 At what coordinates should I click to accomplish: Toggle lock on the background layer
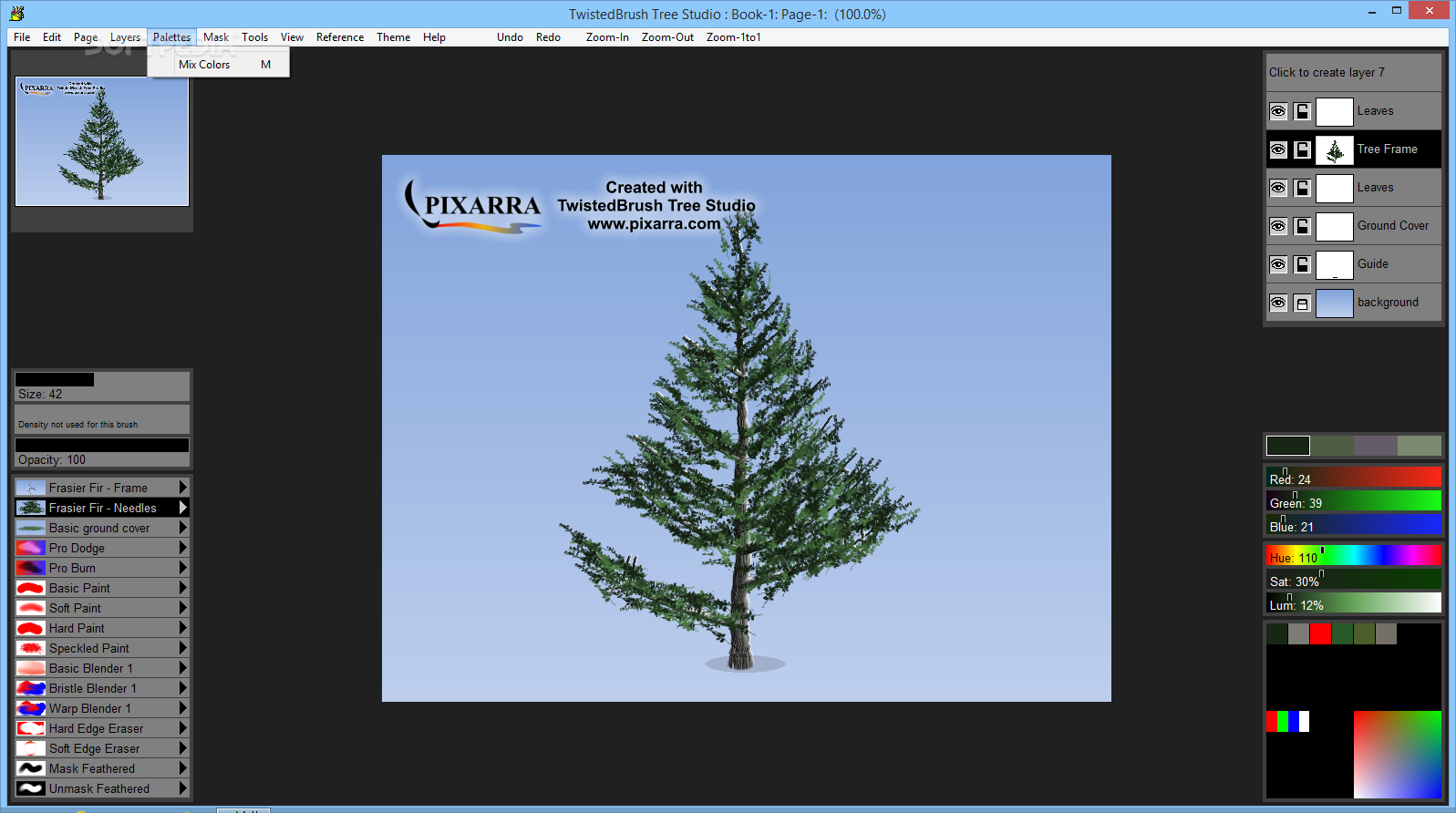(x=1303, y=303)
